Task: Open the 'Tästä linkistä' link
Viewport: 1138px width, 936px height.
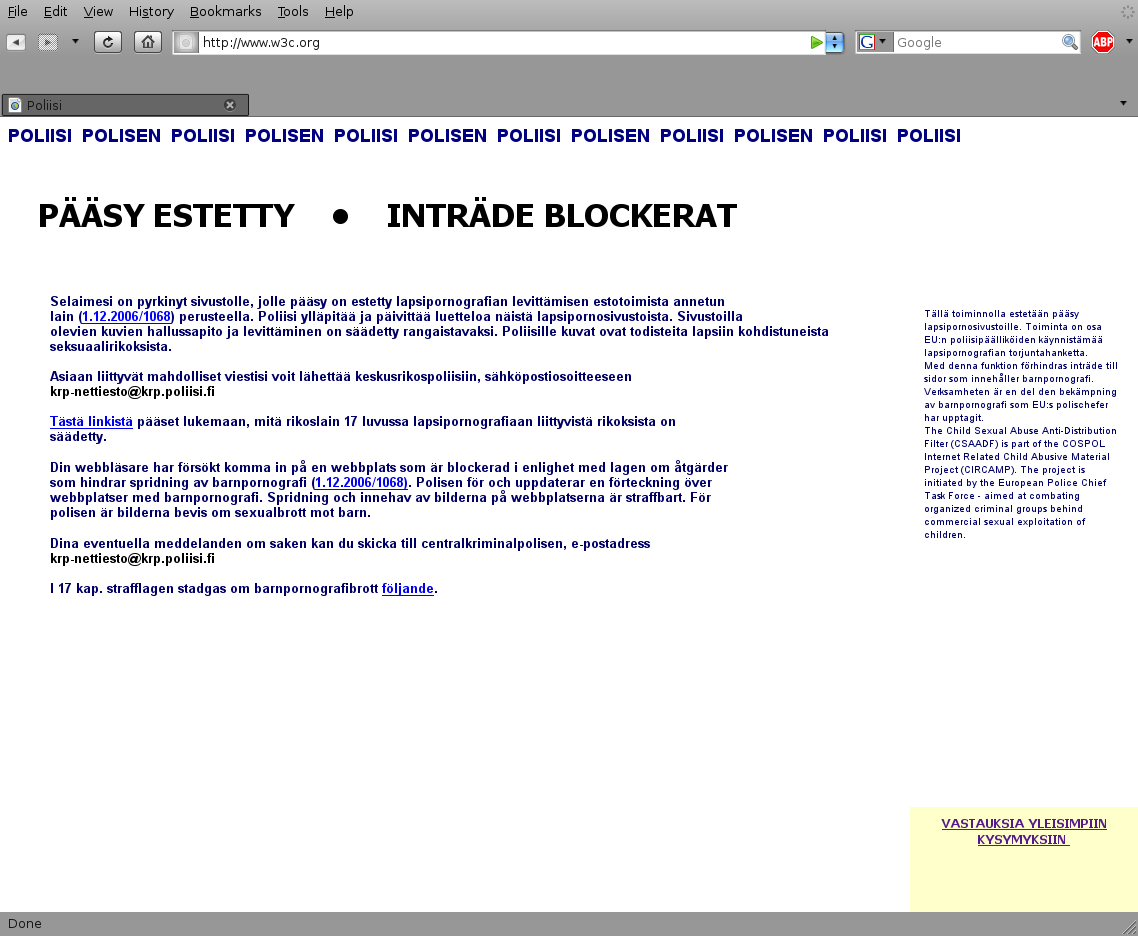Action: pos(91,422)
